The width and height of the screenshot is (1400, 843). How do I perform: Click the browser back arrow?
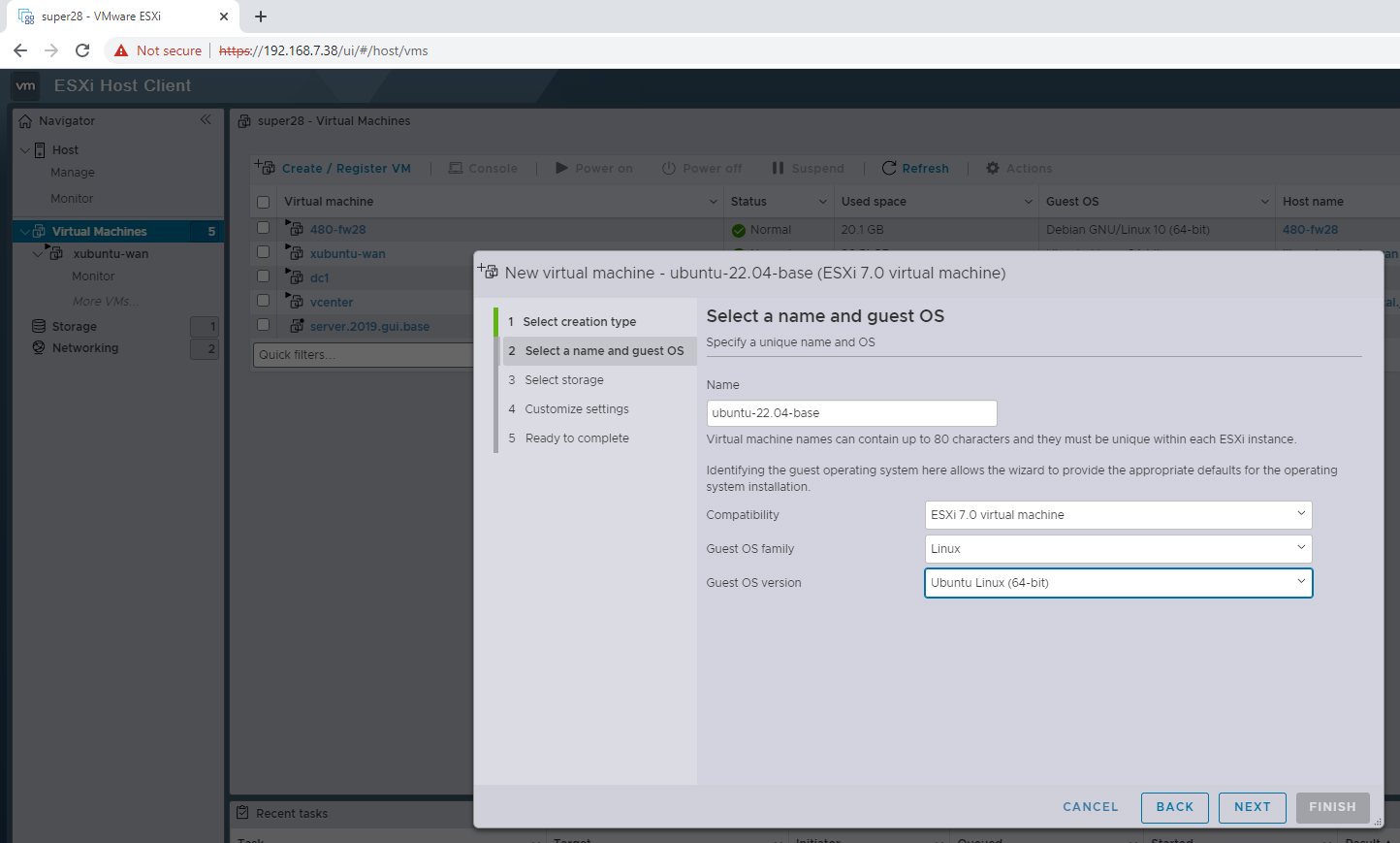click(20, 50)
